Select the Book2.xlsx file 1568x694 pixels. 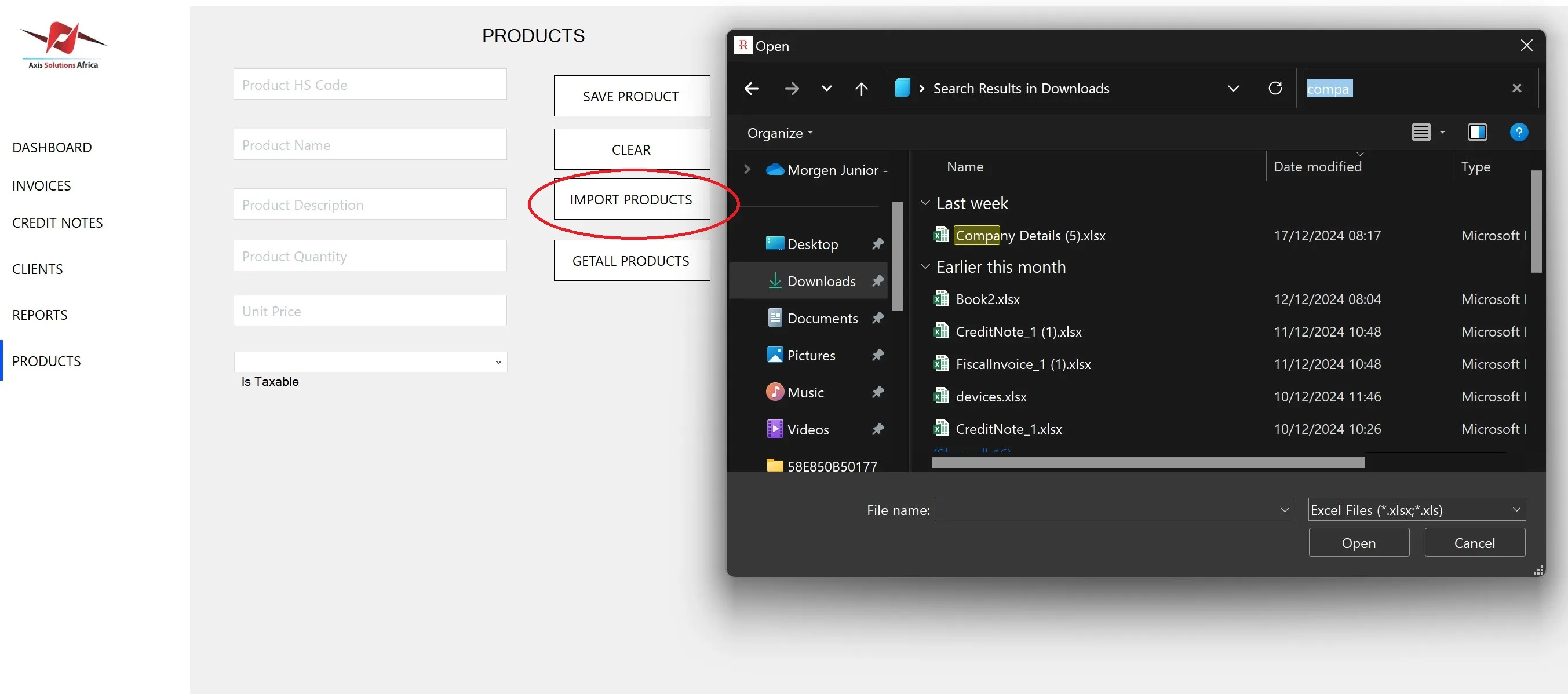[987, 299]
